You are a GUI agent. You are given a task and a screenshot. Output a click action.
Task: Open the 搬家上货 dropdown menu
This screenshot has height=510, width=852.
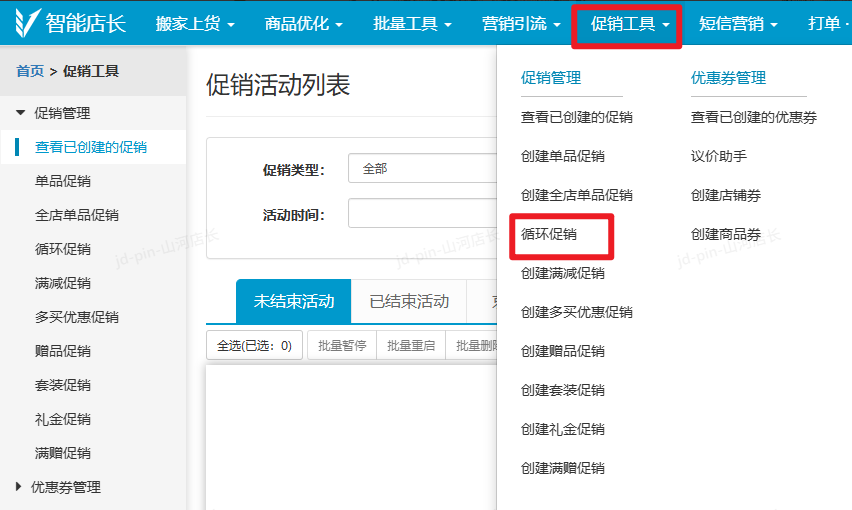(195, 23)
